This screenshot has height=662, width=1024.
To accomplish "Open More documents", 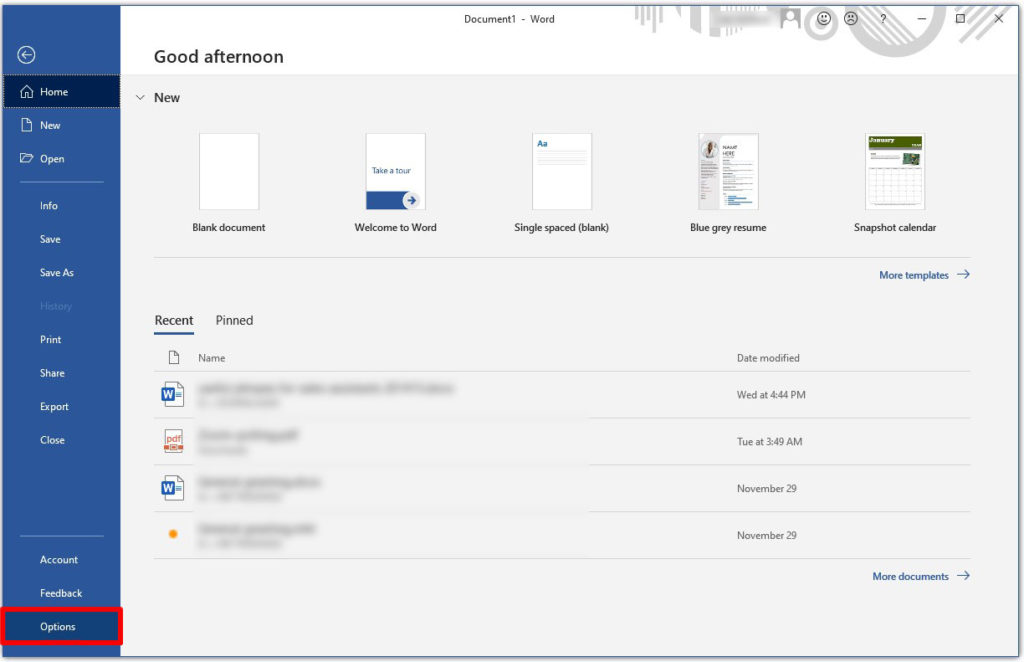I will coord(911,576).
